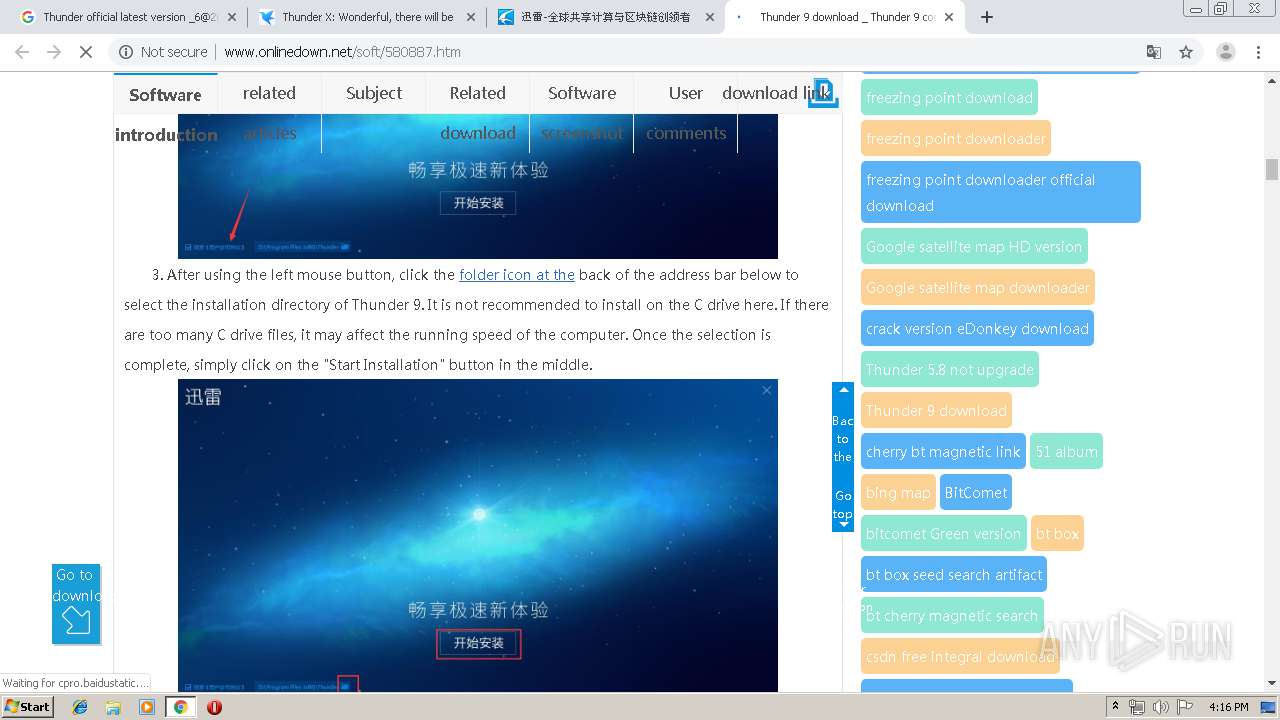Open the Chrome profile avatar
Screen dimensions: 1280x720
click(x=1225, y=52)
